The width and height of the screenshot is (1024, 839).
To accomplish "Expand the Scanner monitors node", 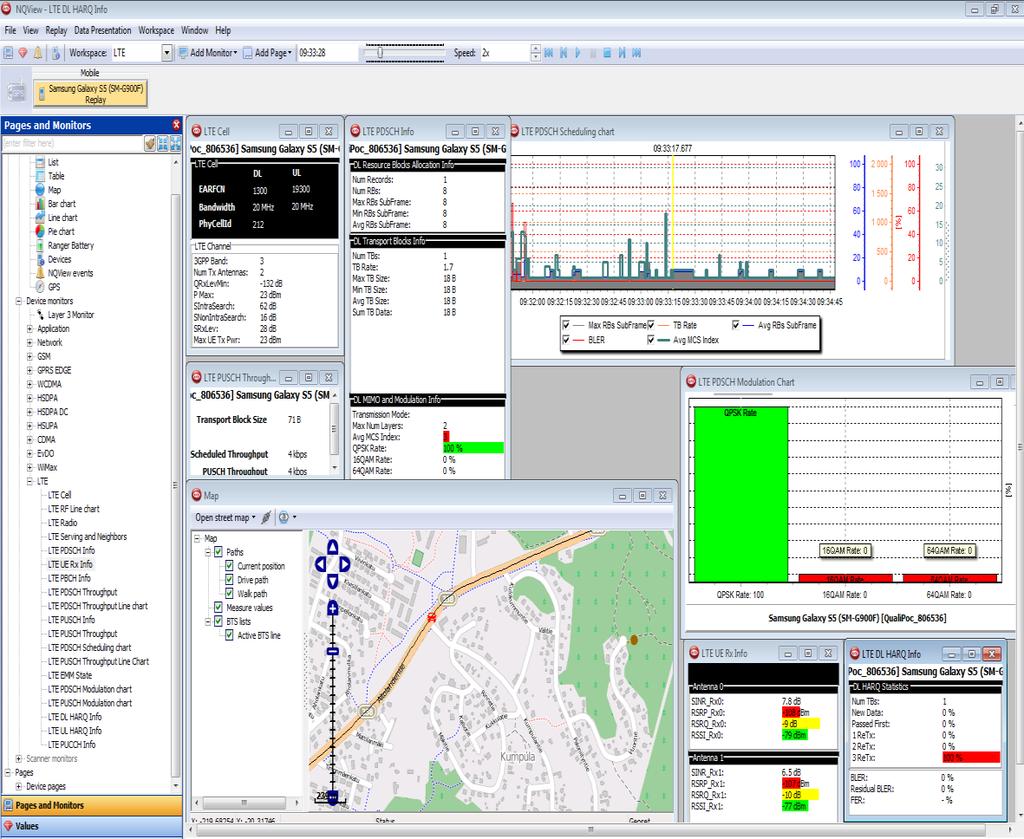I will click(x=19, y=759).
